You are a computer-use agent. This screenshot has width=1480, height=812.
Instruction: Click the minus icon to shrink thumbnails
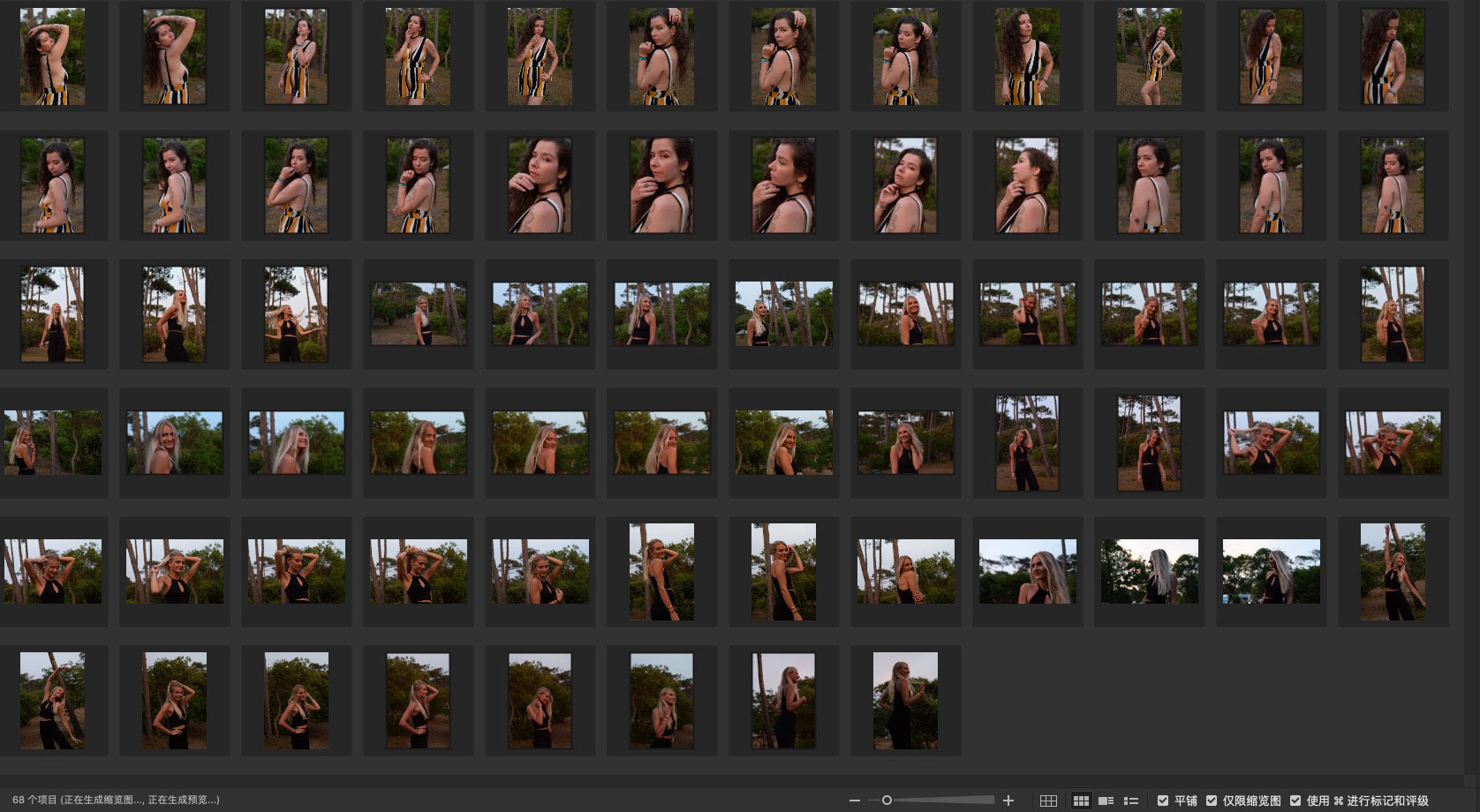[x=854, y=801]
